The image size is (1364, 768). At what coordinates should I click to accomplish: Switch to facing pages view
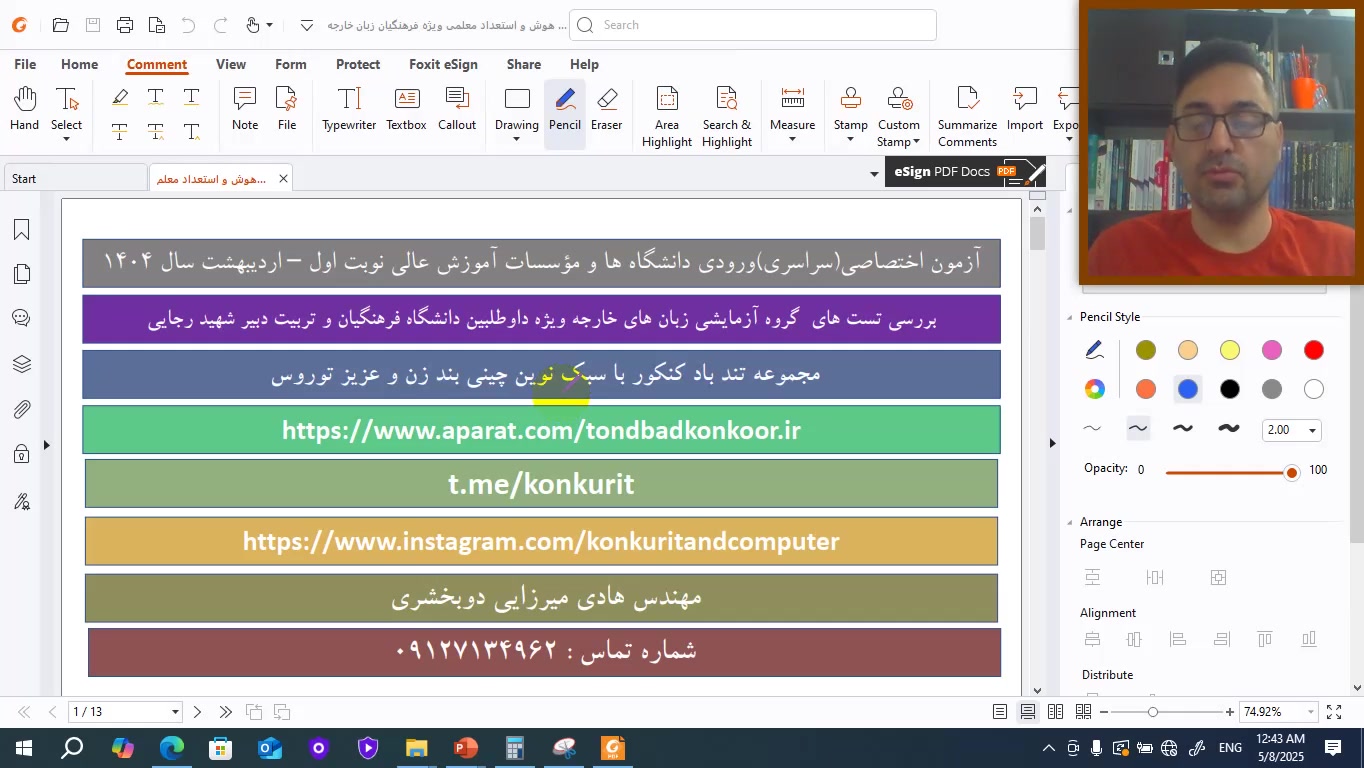pos(1056,712)
